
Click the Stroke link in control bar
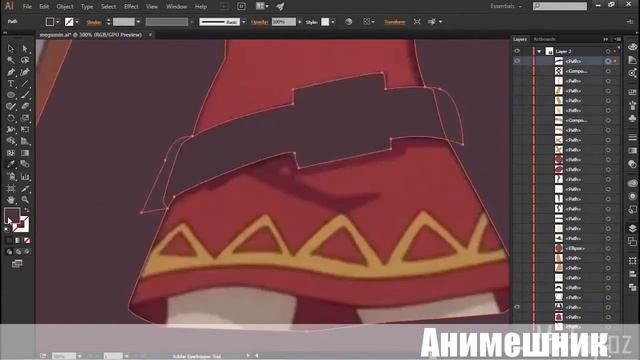pyautogui.click(x=94, y=22)
